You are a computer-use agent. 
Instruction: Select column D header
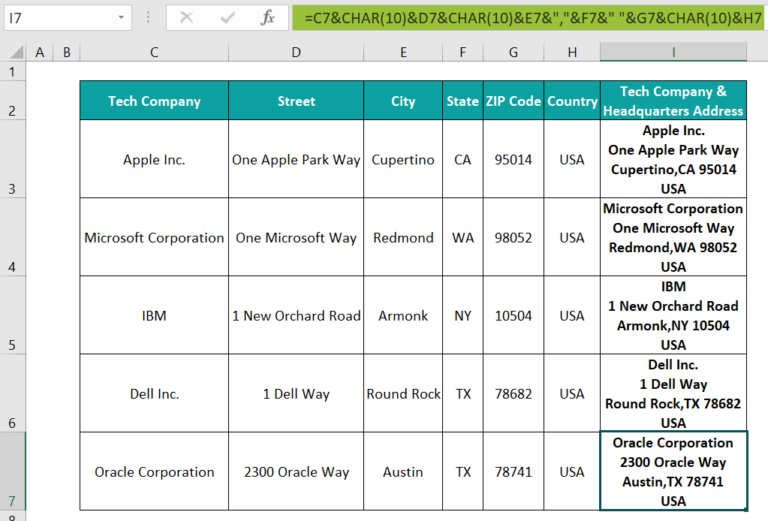[296, 52]
